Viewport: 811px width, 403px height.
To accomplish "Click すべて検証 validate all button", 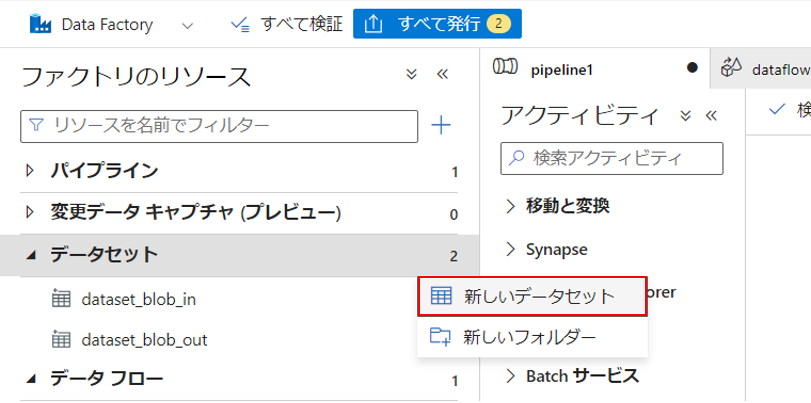I will (287, 24).
